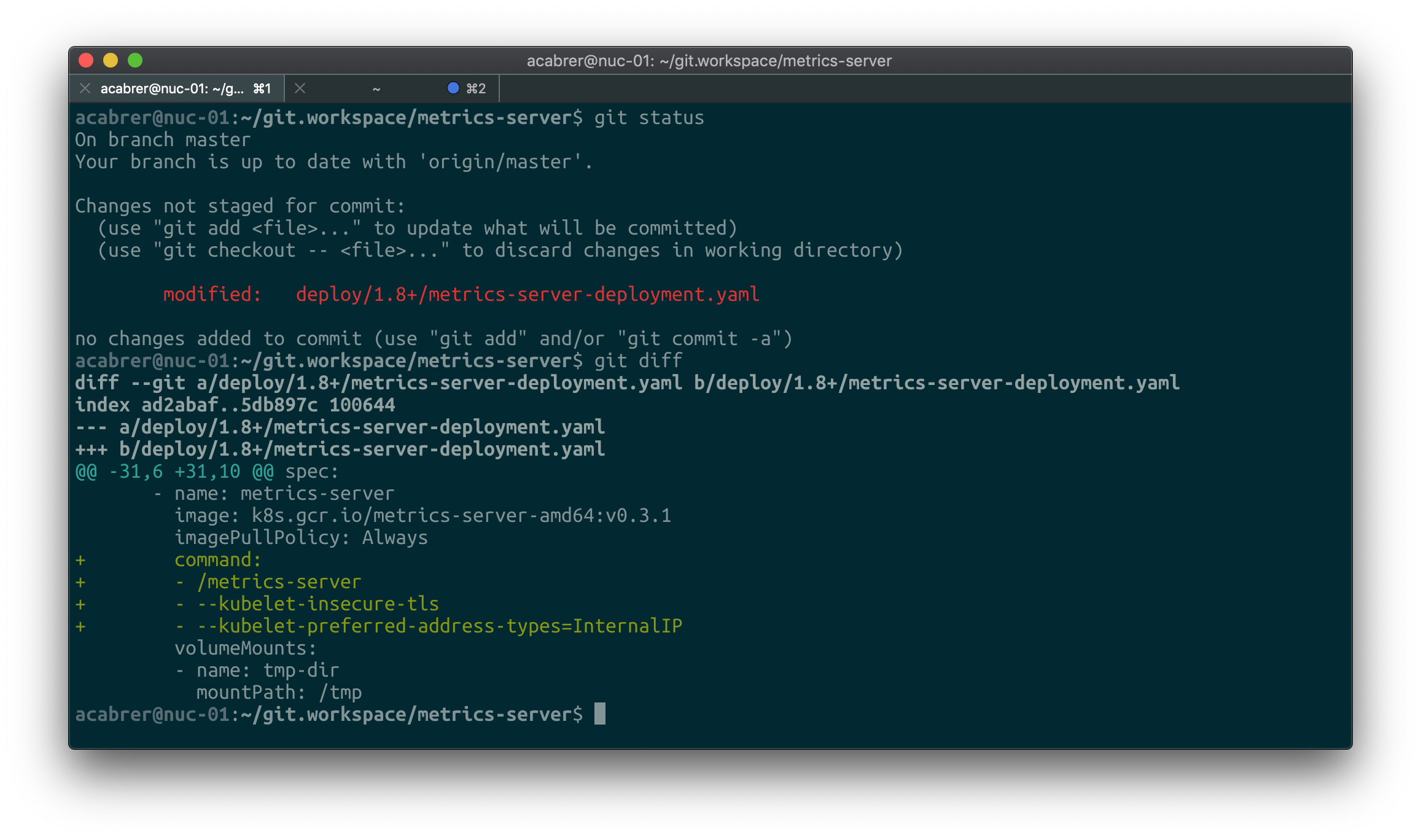Close the second tab labeled ~
Viewport: 1421px width, 840px height.
pos(300,88)
